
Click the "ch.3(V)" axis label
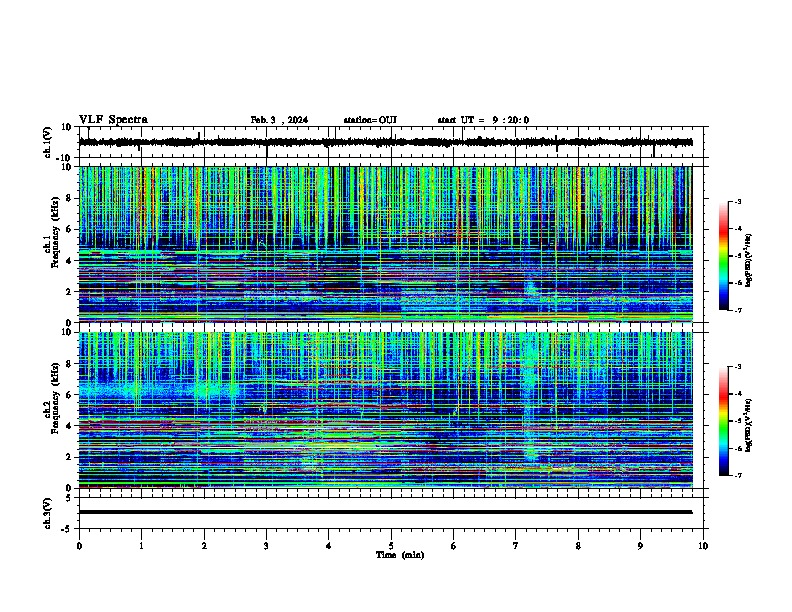pos(48,513)
